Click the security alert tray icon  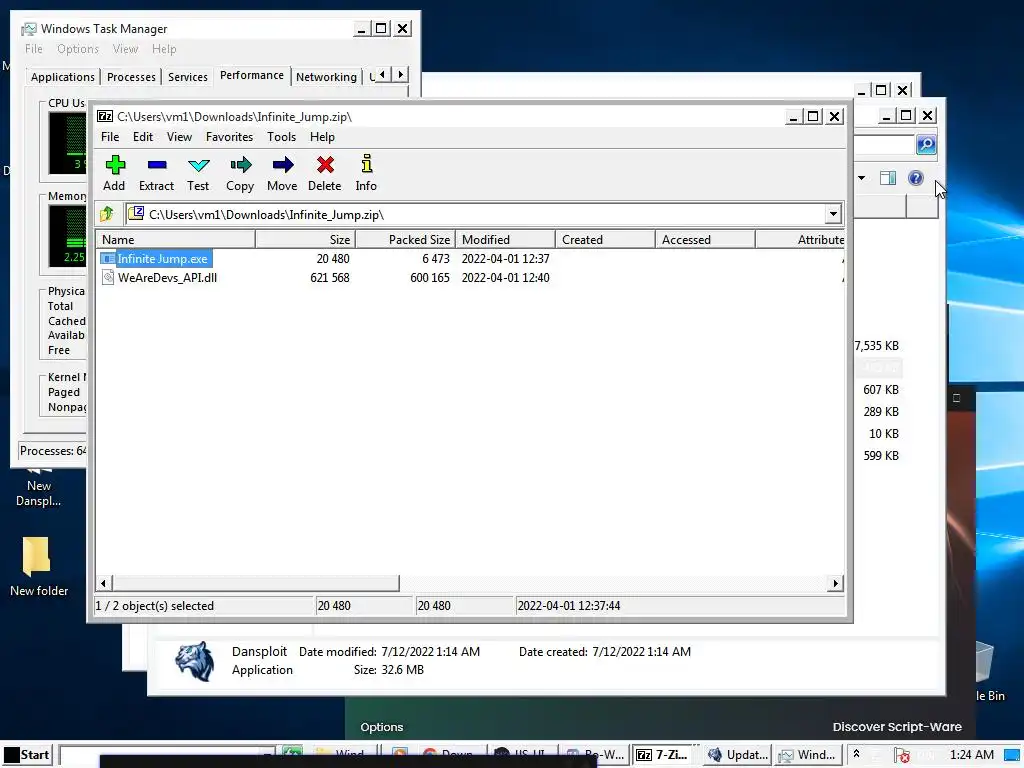(902, 755)
